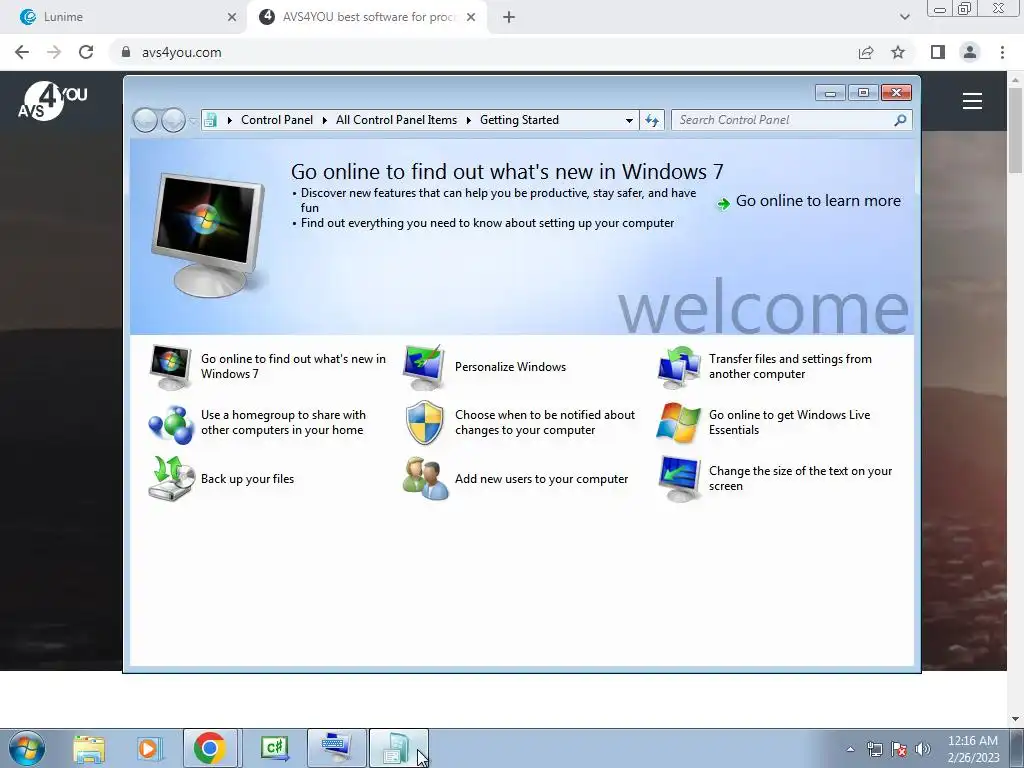This screenshot has height=768, width=1024.
Task: Click Choose when to be notified text
Action: pos(545,423)
